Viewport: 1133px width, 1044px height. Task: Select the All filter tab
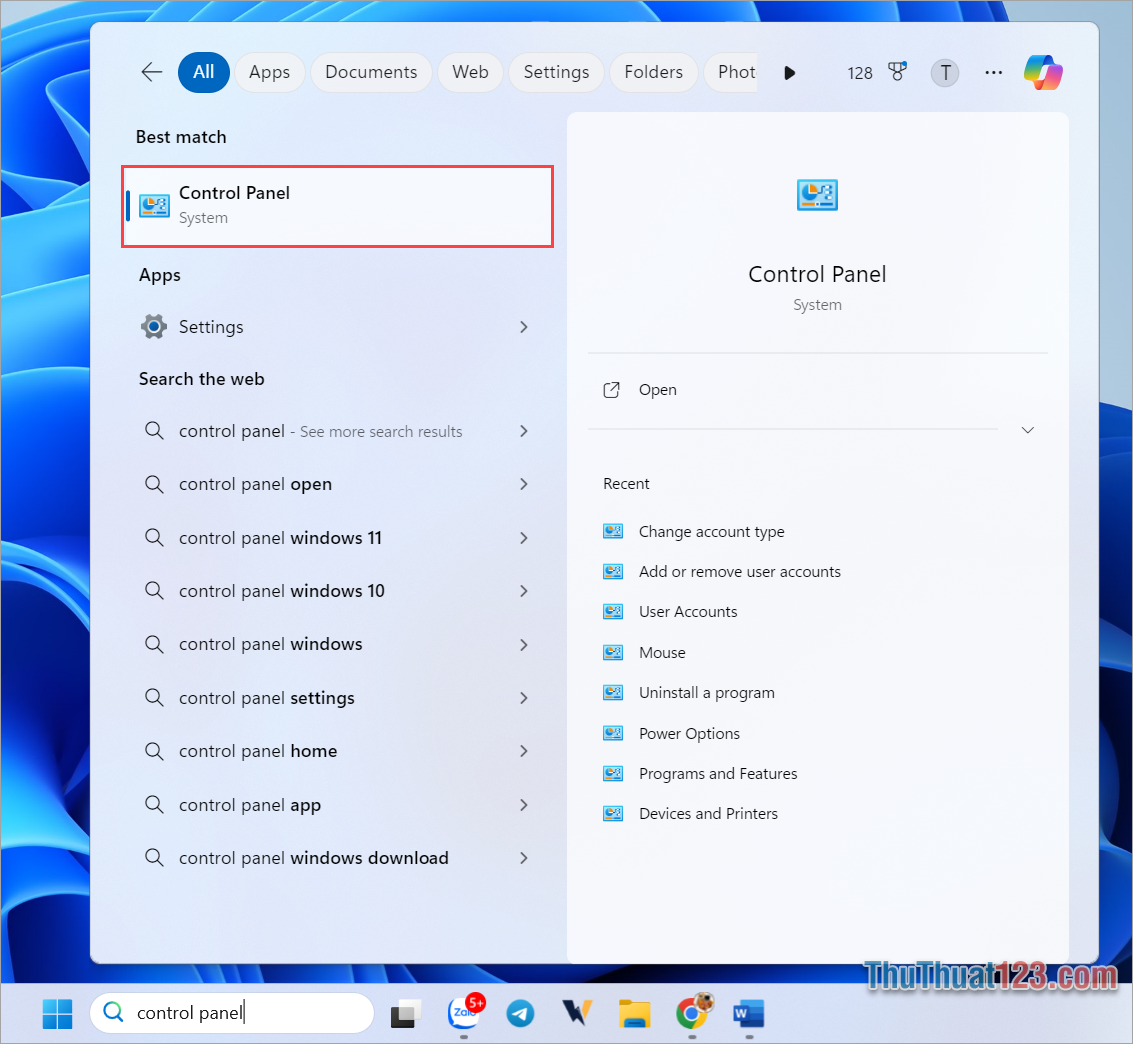(x=204, y=72)
